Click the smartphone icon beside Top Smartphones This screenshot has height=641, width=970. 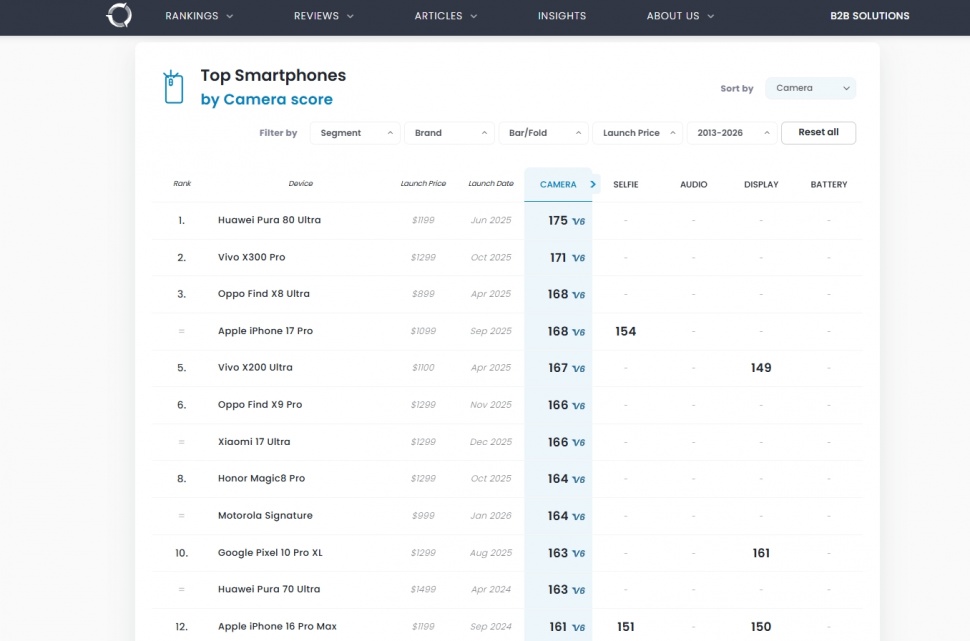click(174, 88)
